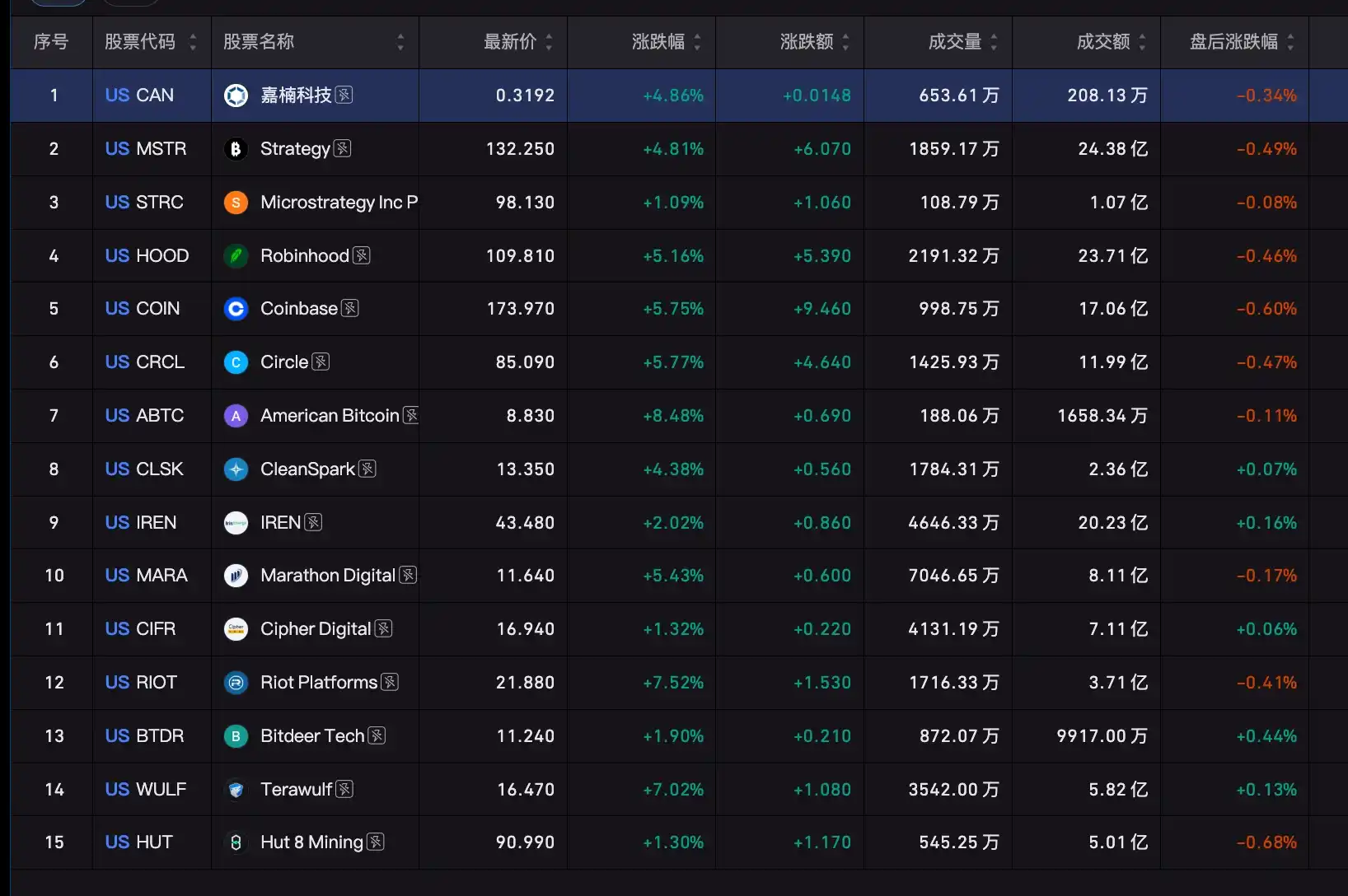Open the US MARA stock code link
Image resolution: width=1348 pixels, height=896 pixels.
(147, 576)
